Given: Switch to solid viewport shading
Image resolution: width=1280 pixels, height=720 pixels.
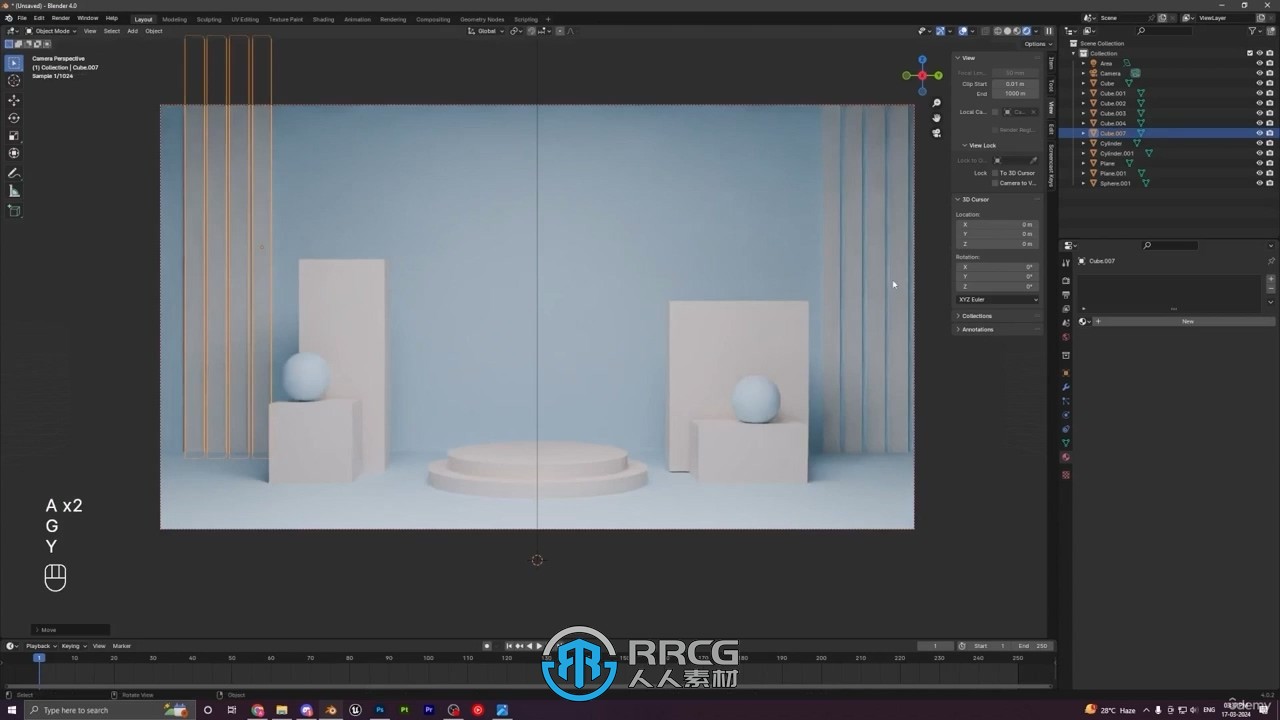Looking at the screenshot, I should click(x=1007, y=31).
